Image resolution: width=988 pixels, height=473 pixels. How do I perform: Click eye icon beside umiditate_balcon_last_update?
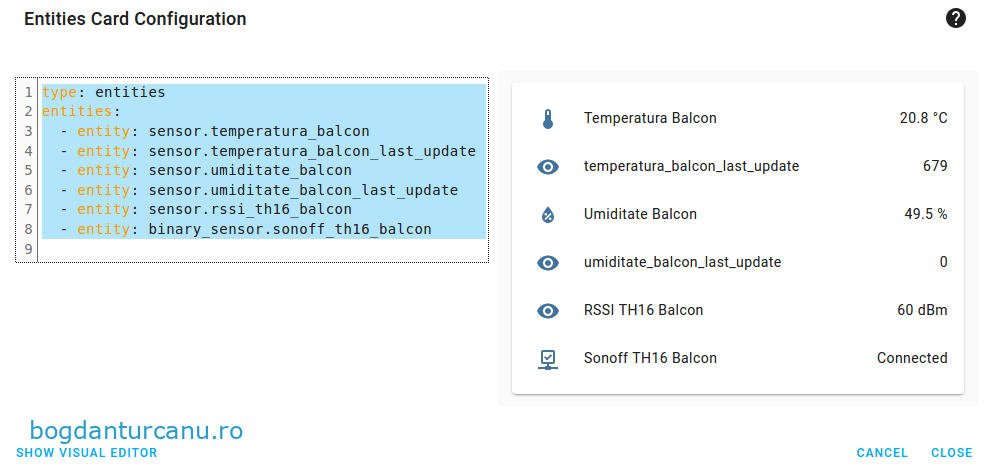[548, 263]
